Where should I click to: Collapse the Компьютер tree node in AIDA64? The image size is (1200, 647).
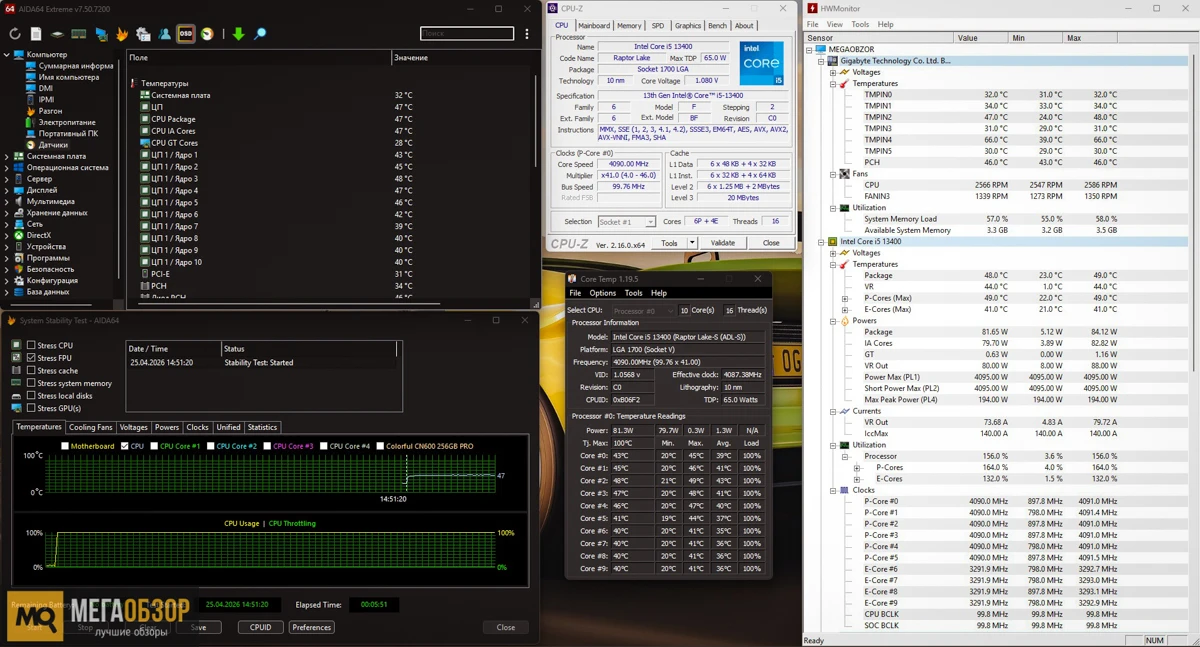click(x=7, y=55)
